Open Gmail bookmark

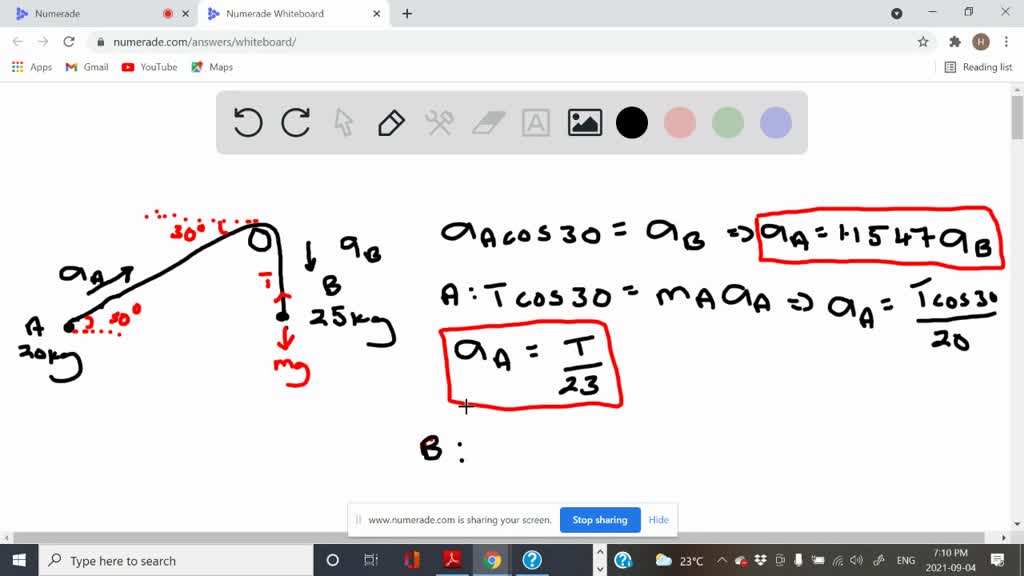pos(87,67)
